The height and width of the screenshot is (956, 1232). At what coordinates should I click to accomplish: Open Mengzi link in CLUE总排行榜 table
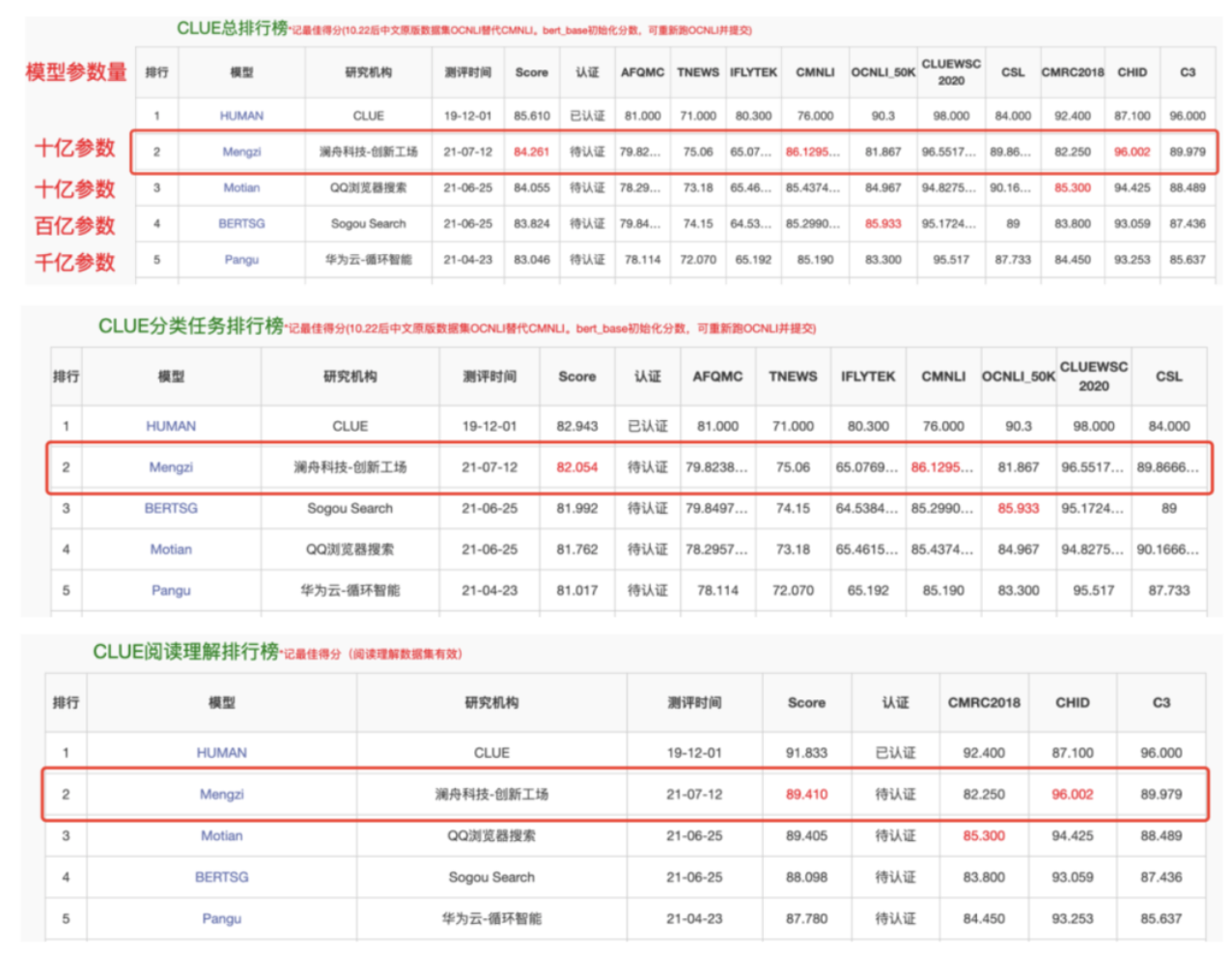pyautogui.click(x=241, y=152)
